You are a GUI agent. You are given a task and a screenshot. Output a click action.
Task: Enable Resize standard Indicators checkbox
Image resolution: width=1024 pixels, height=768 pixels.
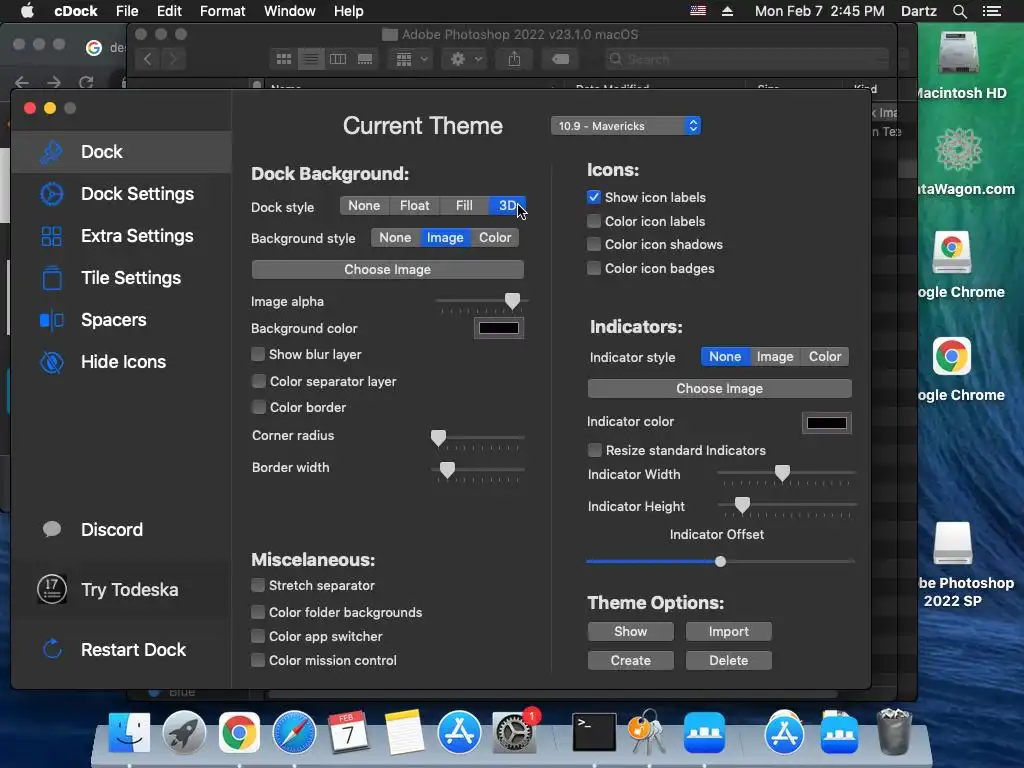pos(594,450)
